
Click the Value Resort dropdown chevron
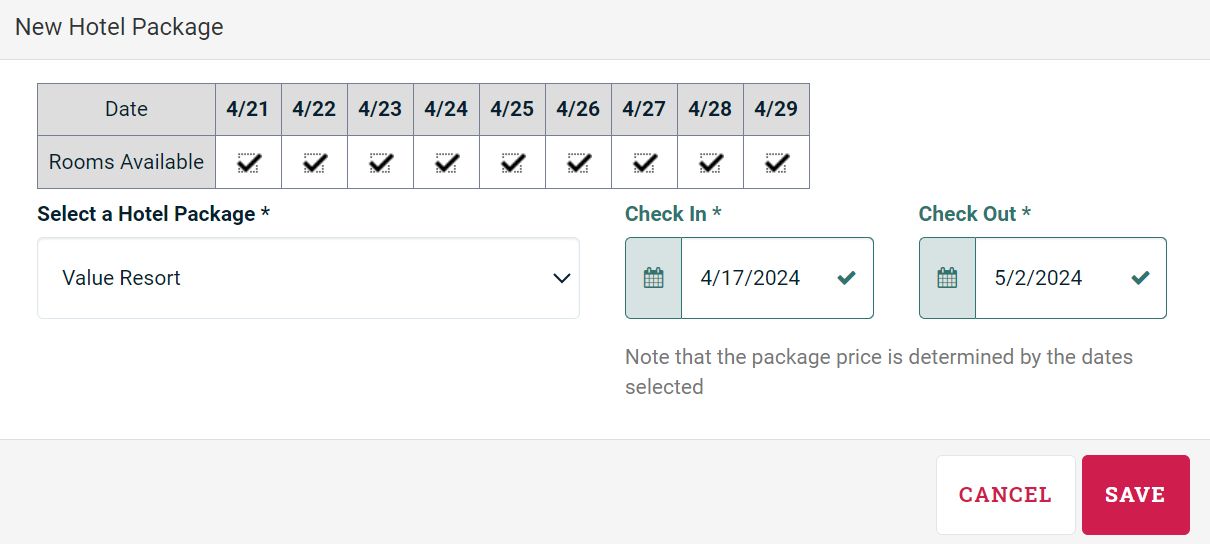561,278
